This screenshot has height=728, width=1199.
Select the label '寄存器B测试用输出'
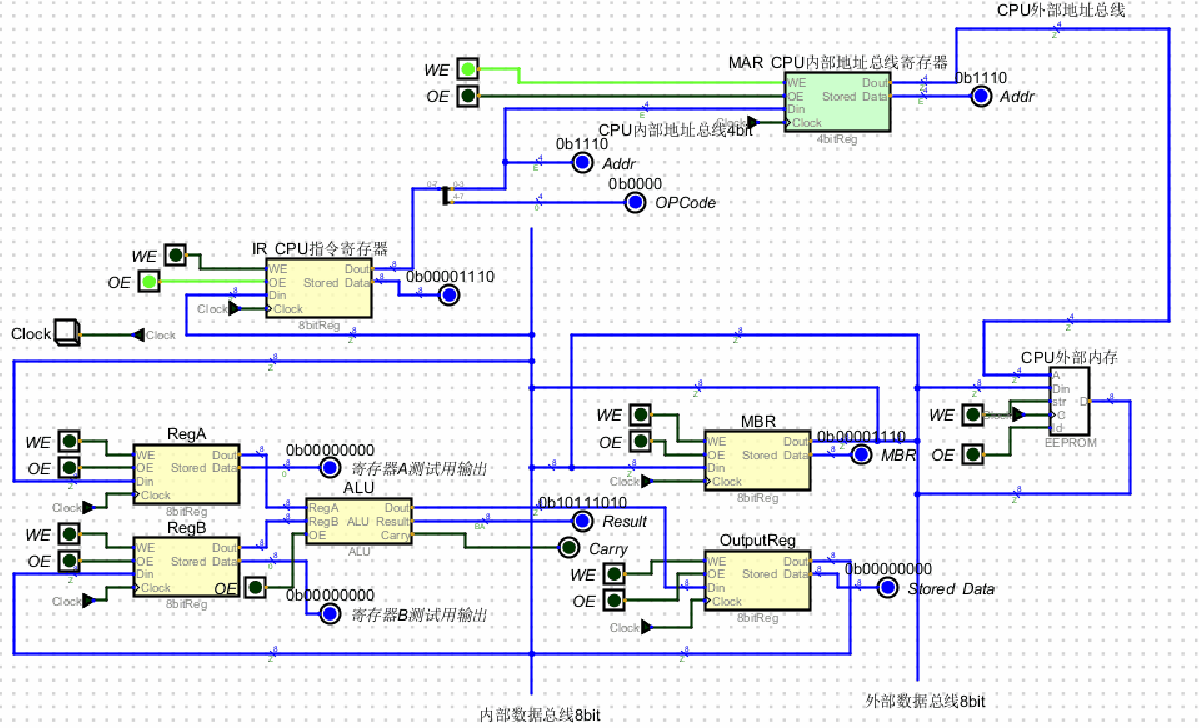tap(419, 615)
